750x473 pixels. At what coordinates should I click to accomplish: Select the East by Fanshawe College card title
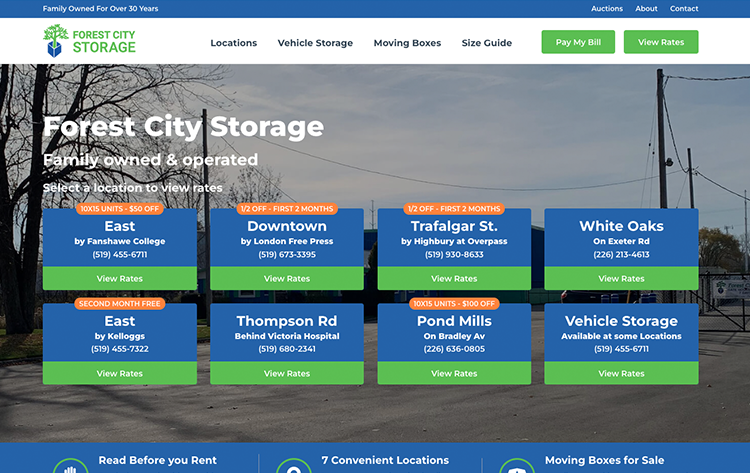coord(120,226)
